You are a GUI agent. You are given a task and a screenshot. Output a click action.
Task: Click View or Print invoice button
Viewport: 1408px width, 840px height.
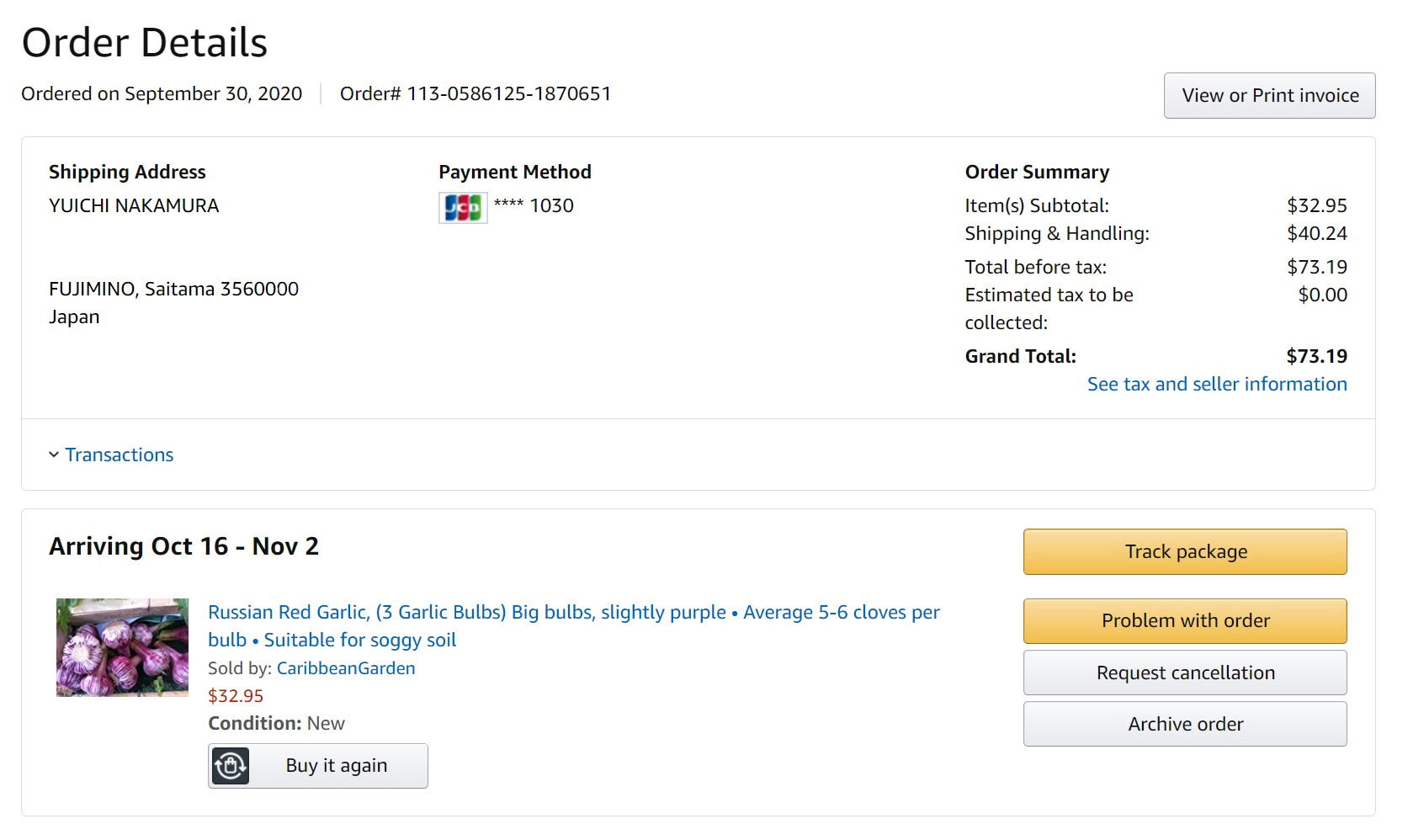[1269, 95]
